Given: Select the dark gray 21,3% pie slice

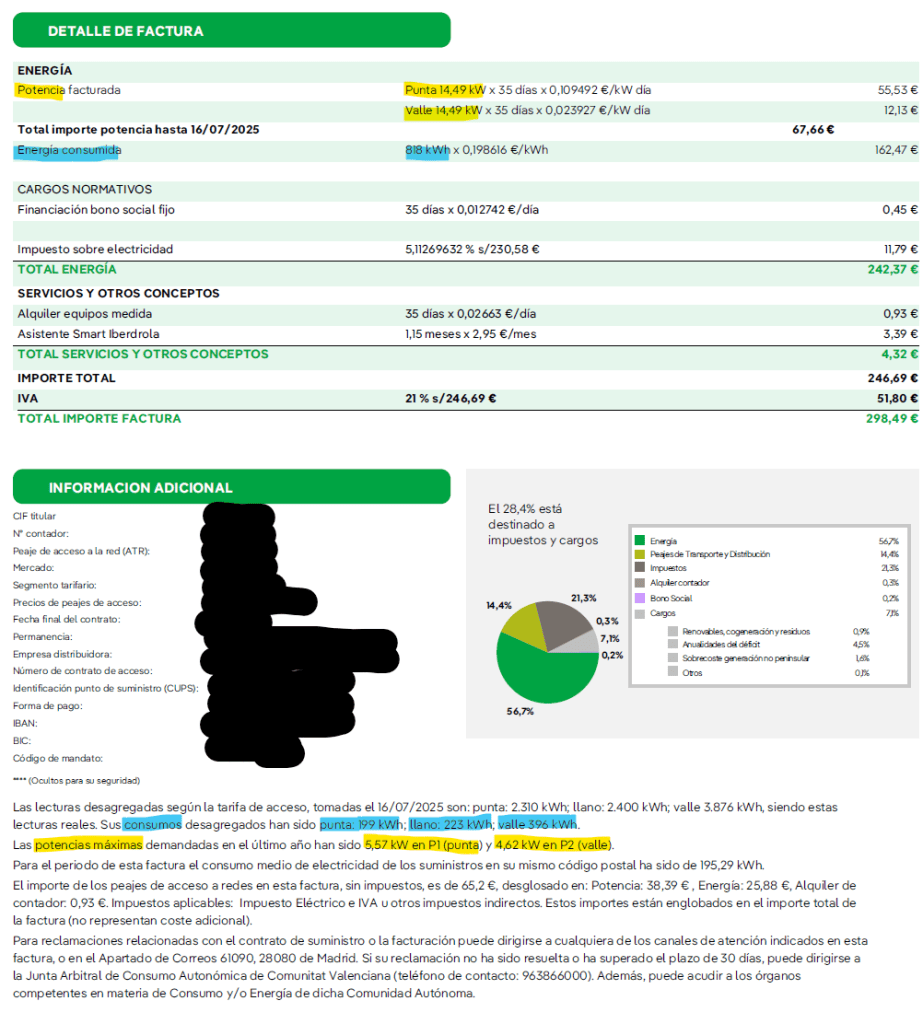Looking at the screenshot, I should tap(565, 622).
